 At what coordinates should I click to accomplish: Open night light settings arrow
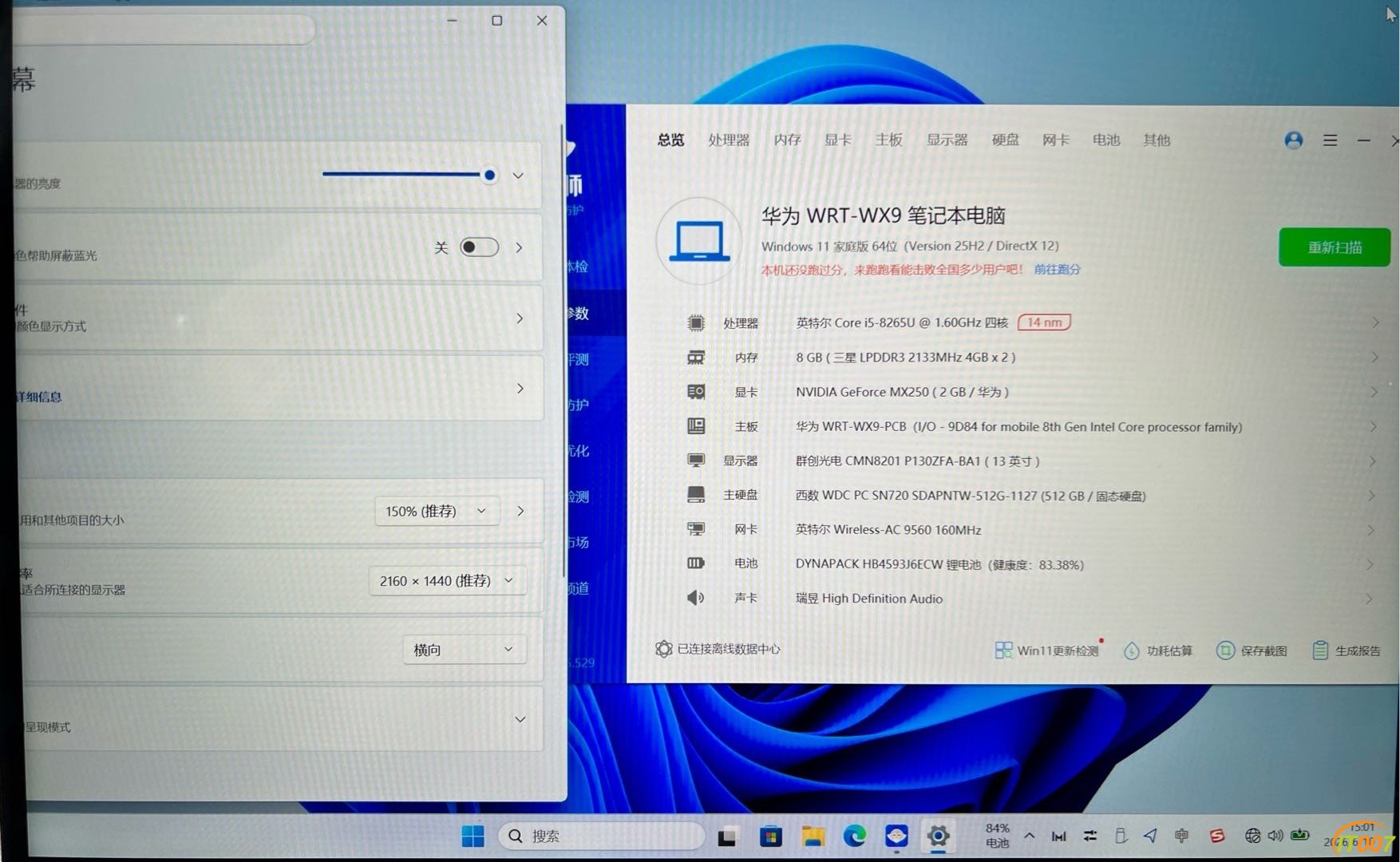(x=519, y=247)
